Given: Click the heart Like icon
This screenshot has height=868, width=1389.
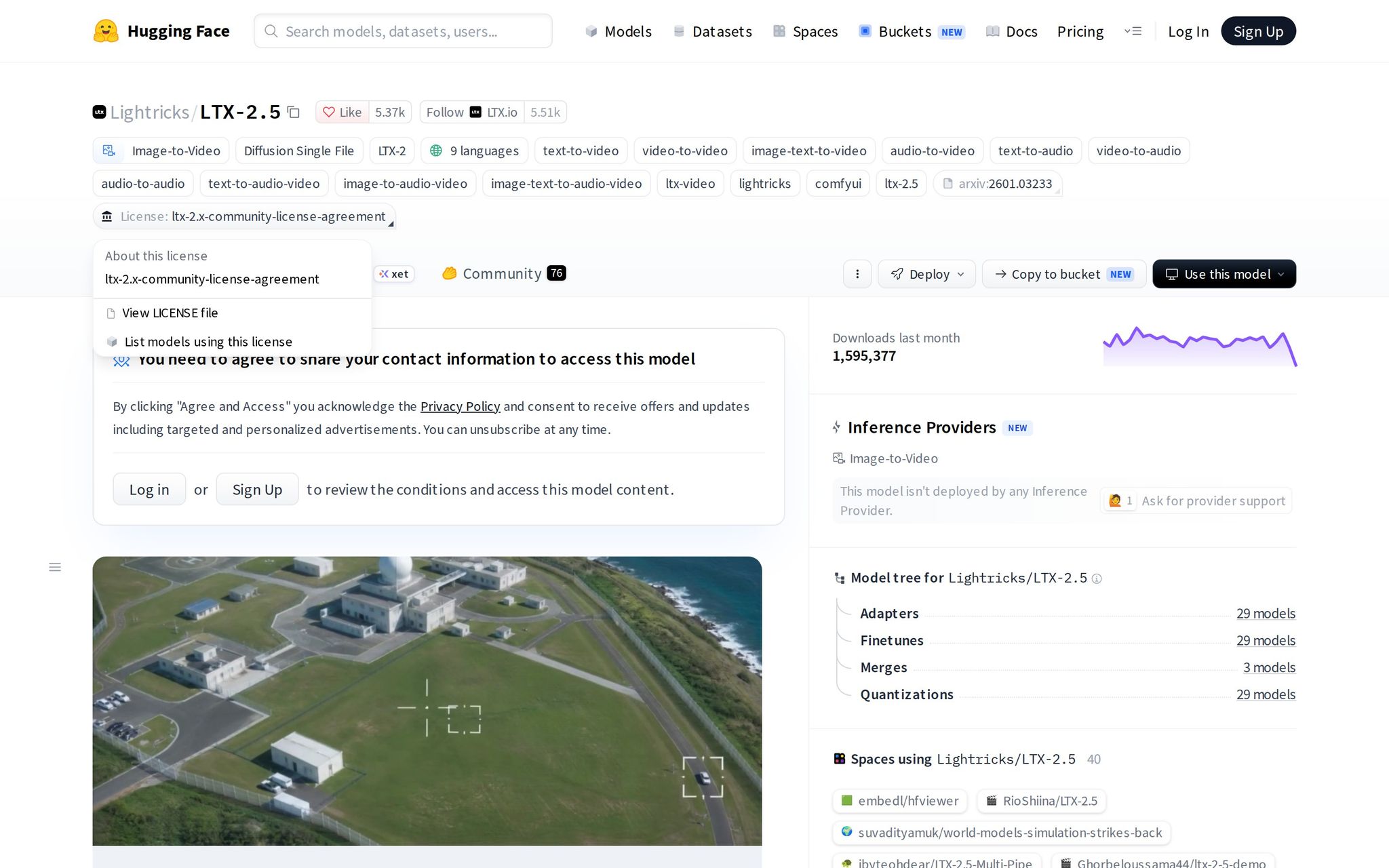Looking at the screenshot, I should [329, 112].
